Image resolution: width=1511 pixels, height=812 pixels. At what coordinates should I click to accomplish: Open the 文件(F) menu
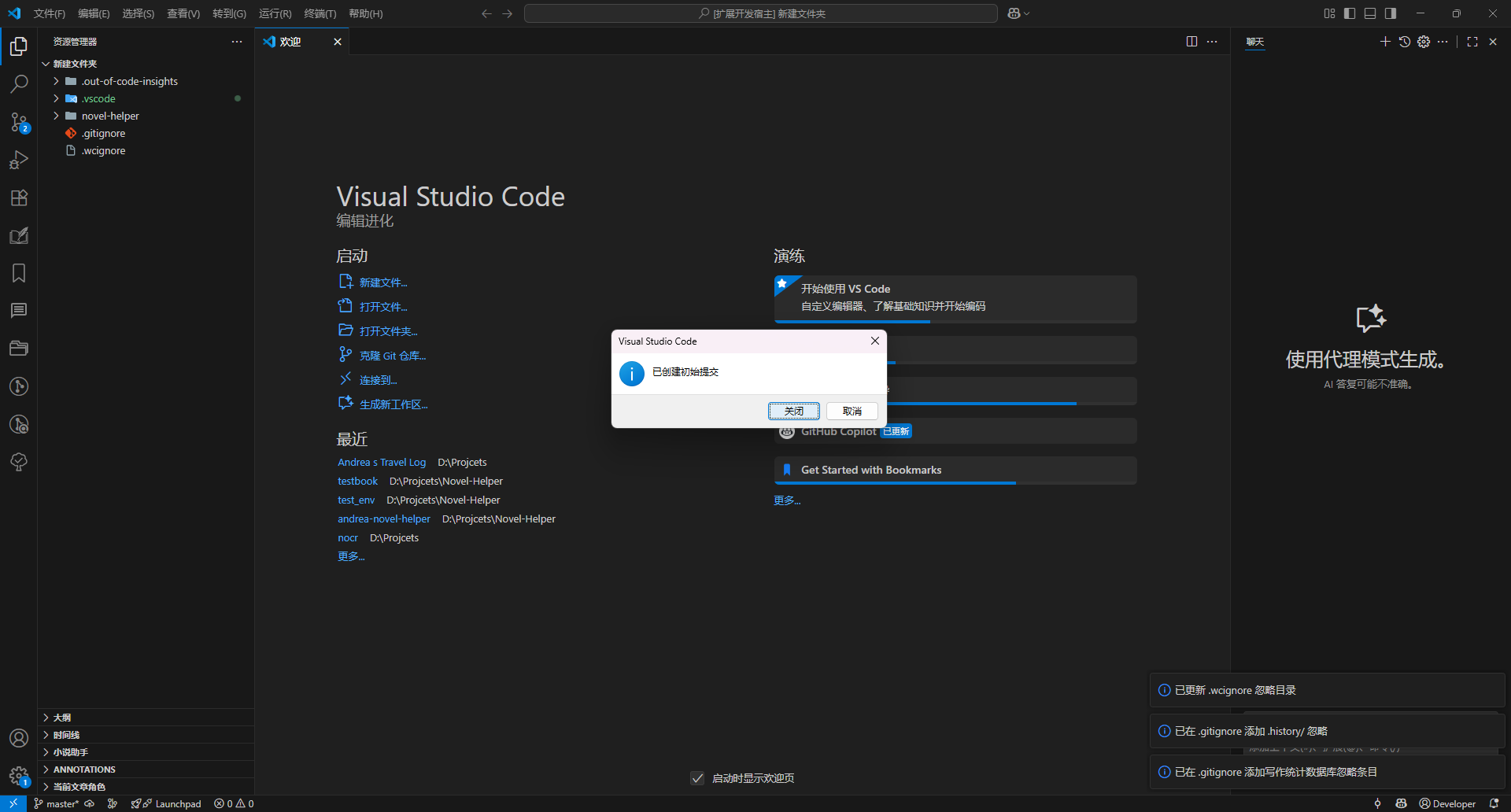point(50,13)
